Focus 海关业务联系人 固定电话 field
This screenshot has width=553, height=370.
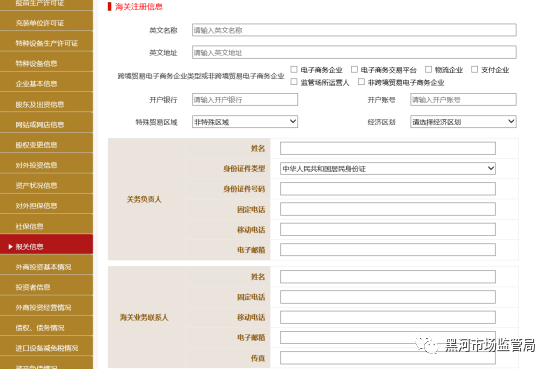click(x=388, y=297)
